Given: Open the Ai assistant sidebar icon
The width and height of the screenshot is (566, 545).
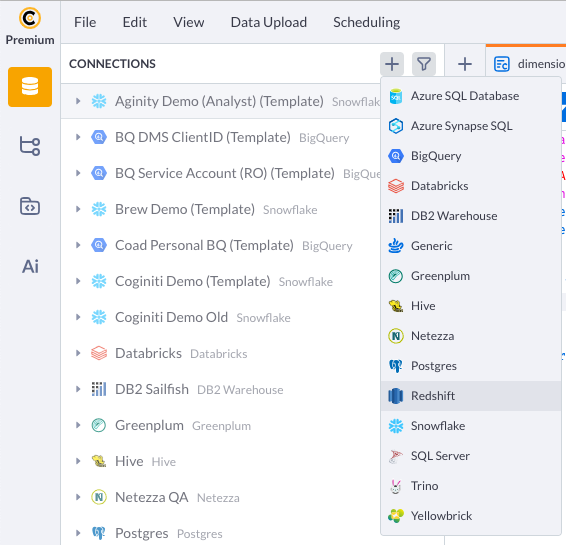Looking at the screenshot, I should [30, 267].
